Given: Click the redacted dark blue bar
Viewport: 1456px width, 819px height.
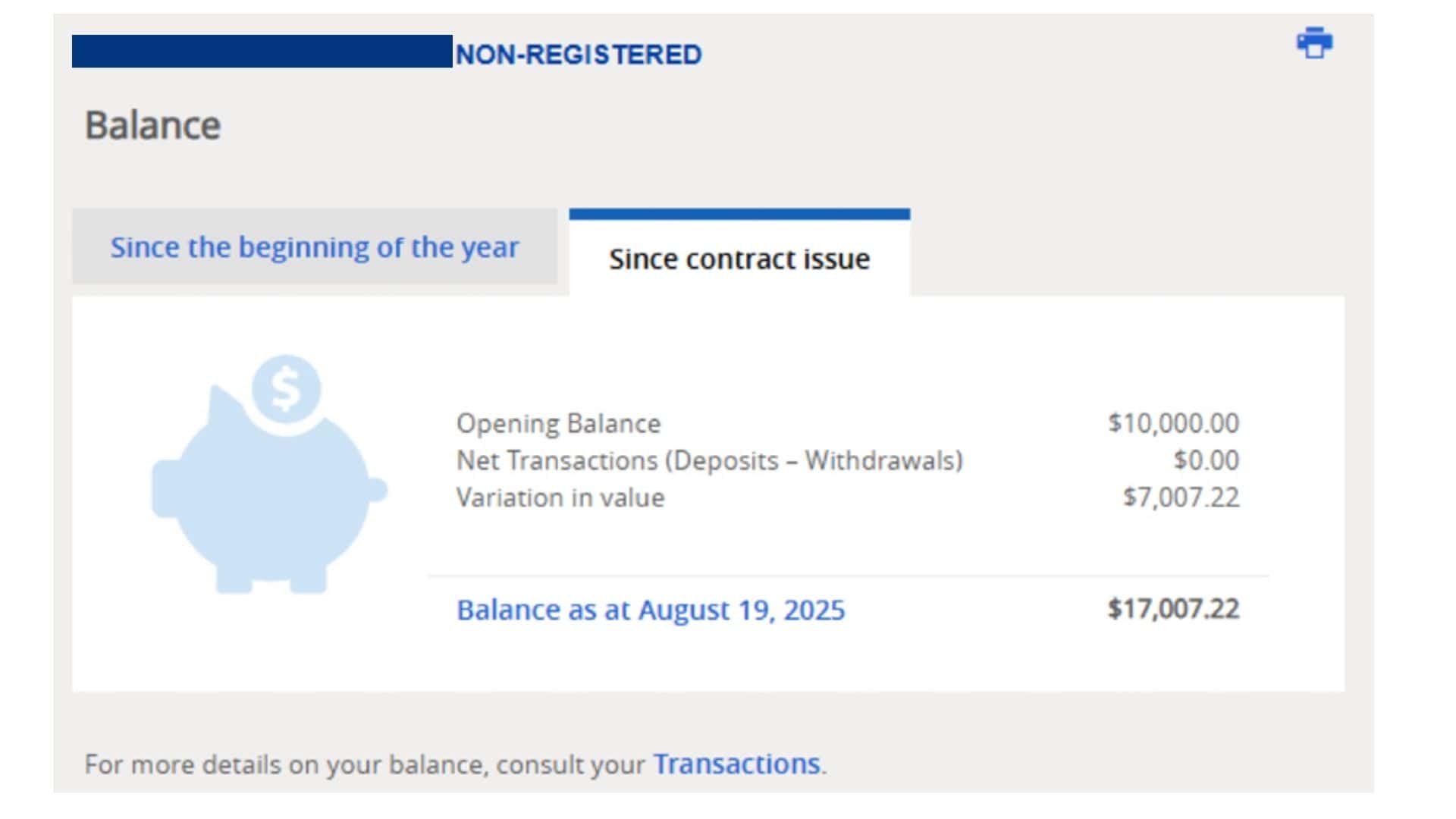Looking at the screenshot, I should tap(262, 51).
